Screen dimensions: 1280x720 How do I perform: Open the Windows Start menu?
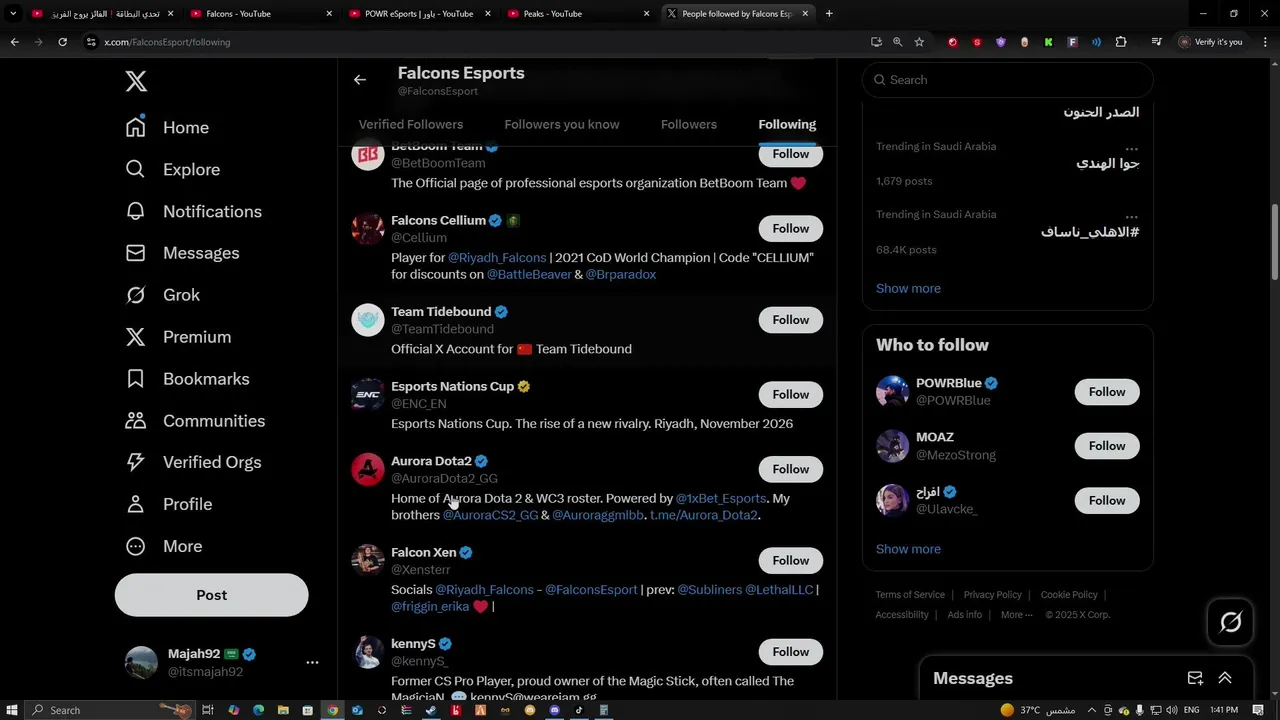point(11,710)
